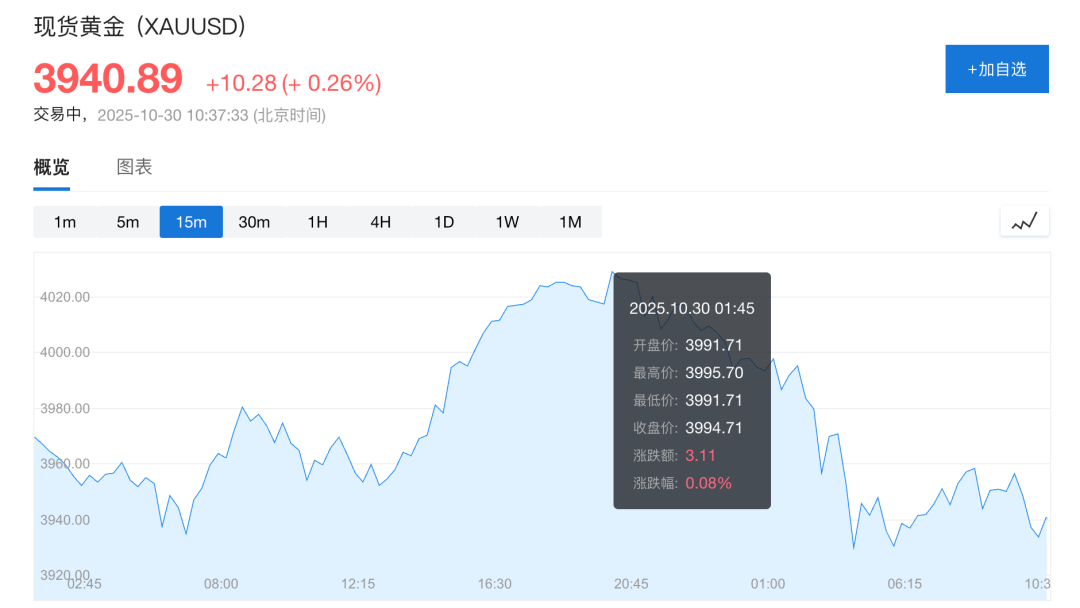Set chart interval to 1H
This screenshot has width=1080, height=608.
(317, 222)
